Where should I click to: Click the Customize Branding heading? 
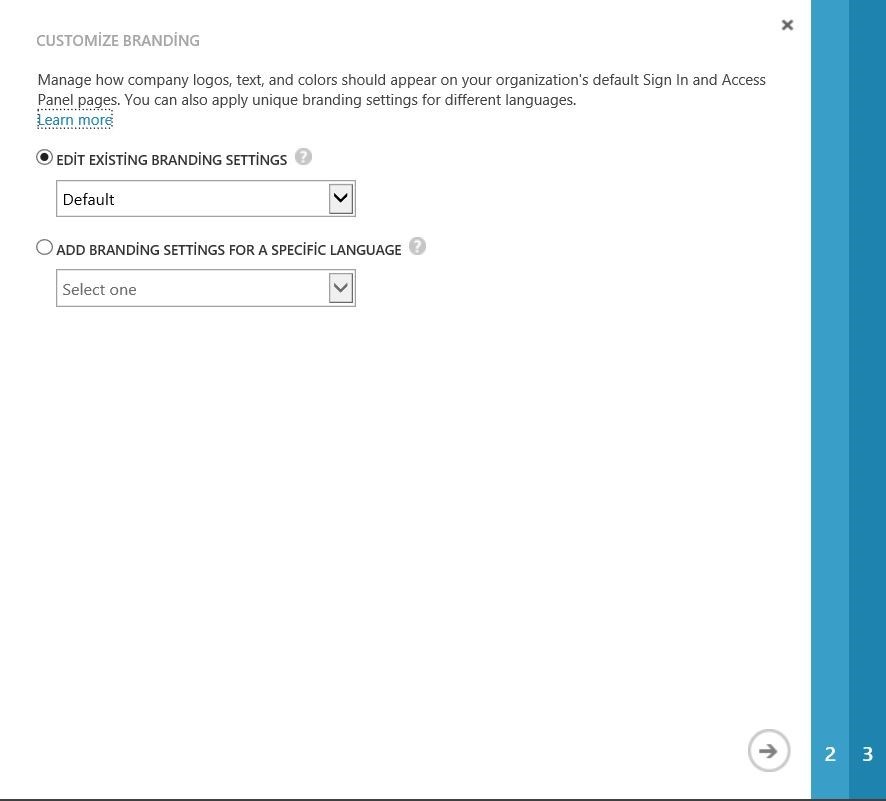pos(118,41)
